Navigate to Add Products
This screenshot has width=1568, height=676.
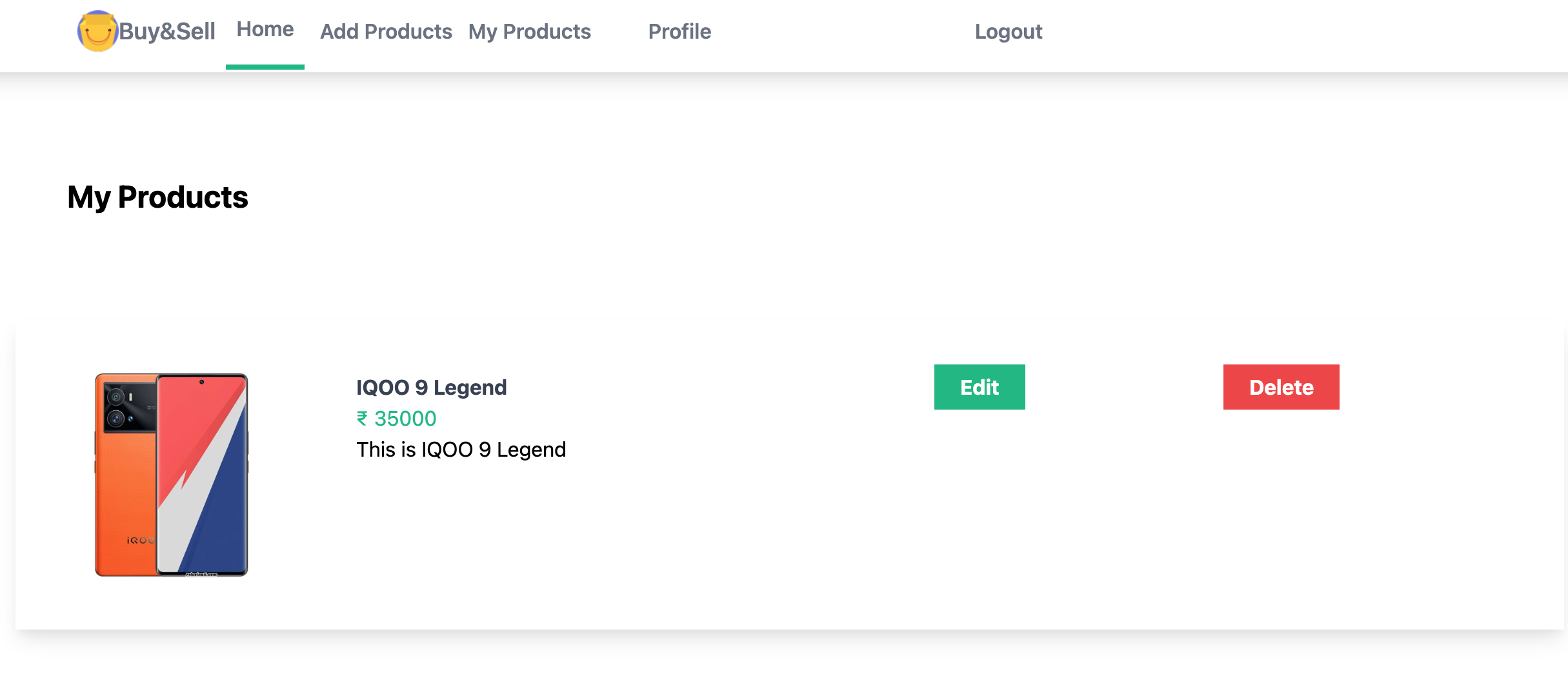pos(386,31)
